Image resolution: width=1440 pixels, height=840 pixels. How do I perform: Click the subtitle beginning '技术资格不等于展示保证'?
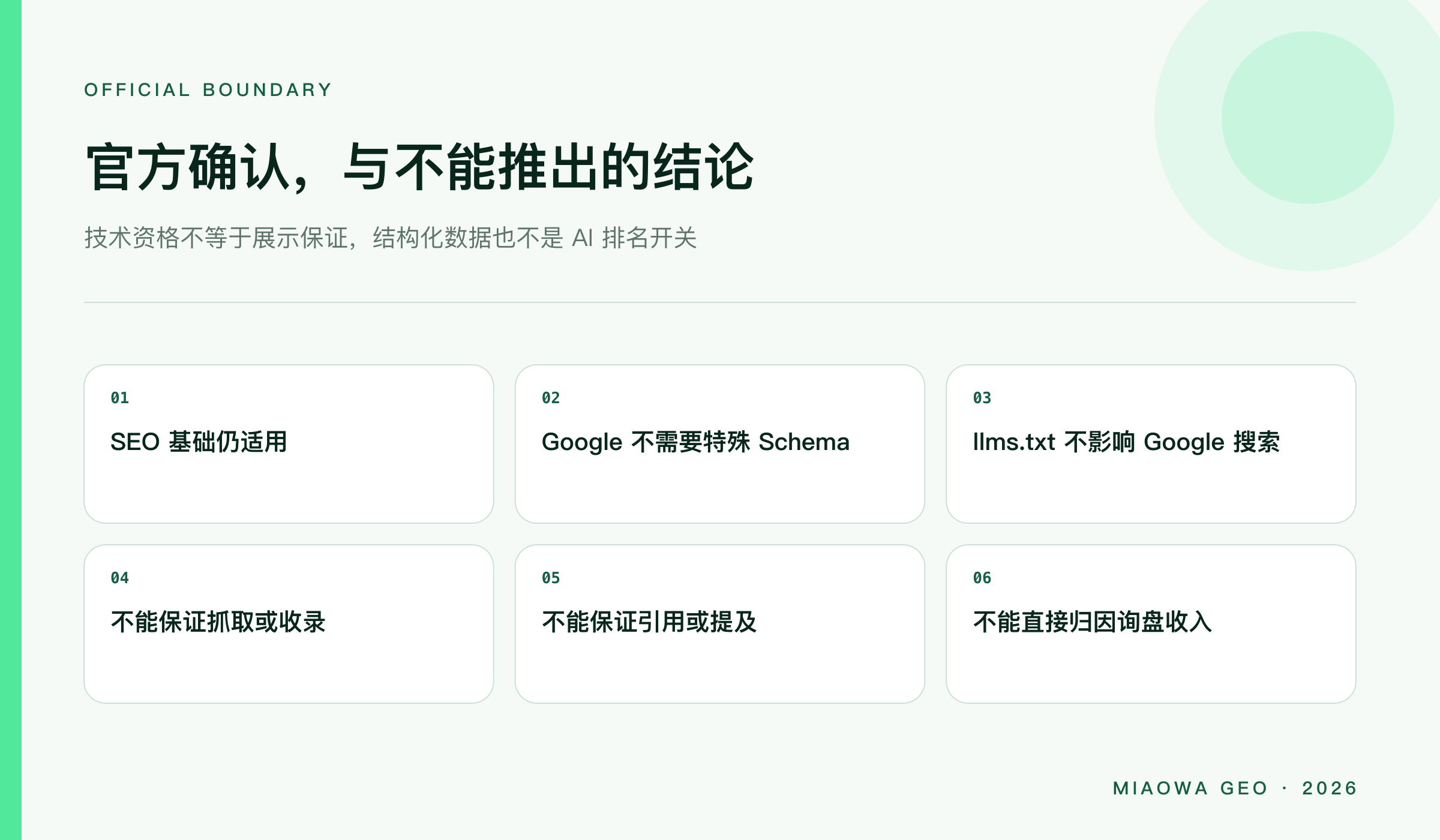pyautogui.click(x=391, y=238)
